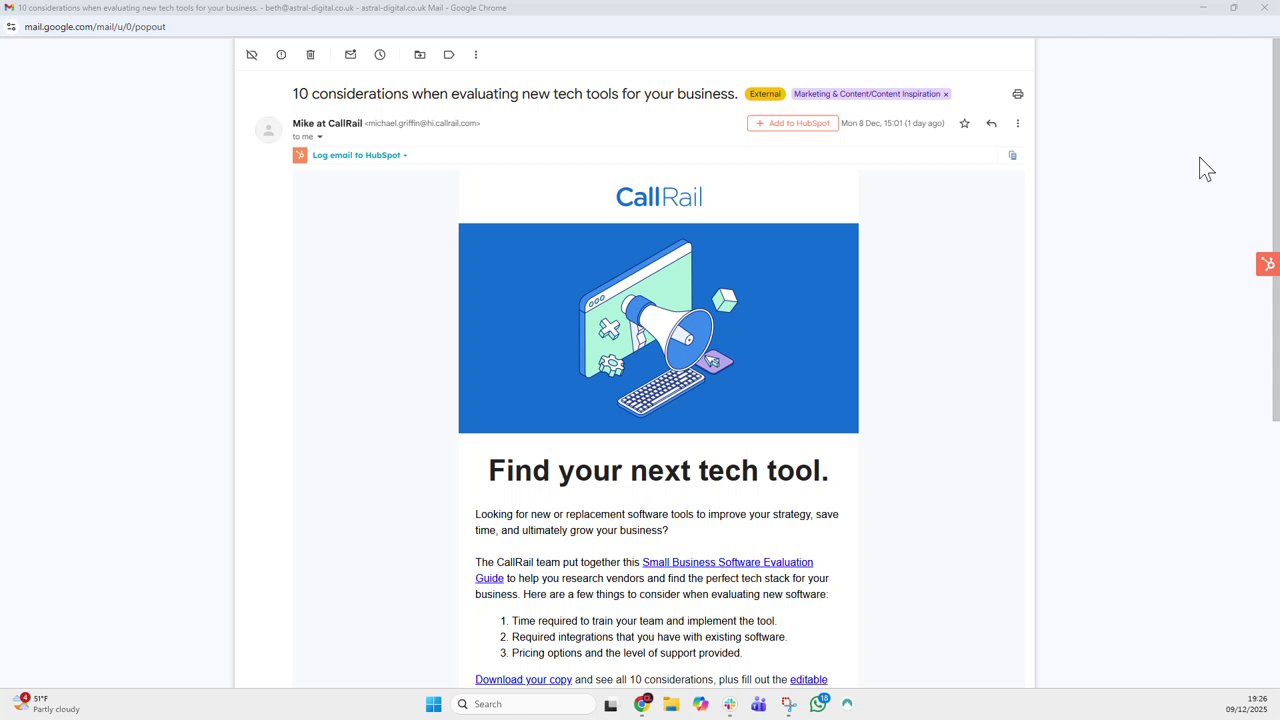Open Microsoft Teams in the taskbar
This screenshot has height=720, width=1280.
point(759,704)
